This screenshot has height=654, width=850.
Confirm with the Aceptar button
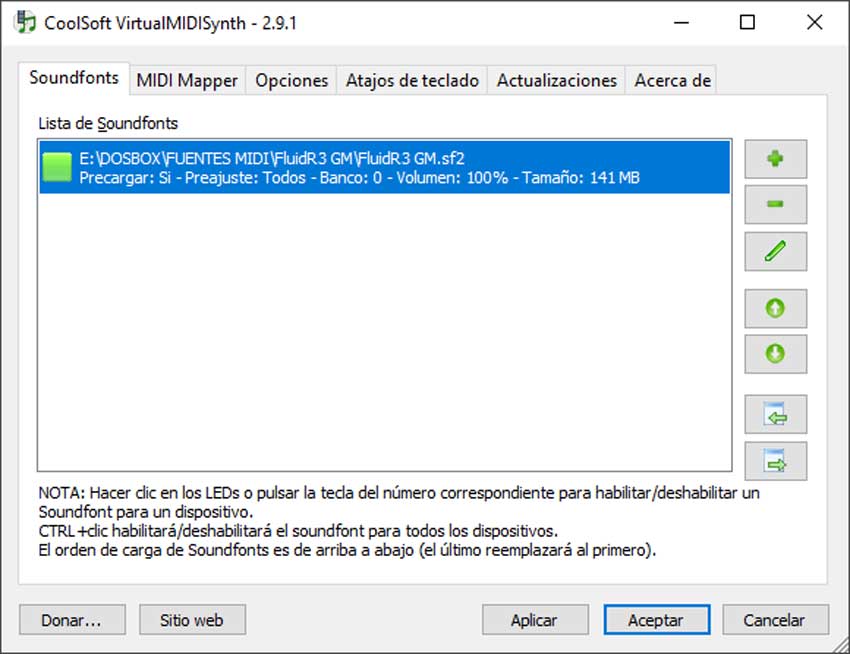coord(656,620)
